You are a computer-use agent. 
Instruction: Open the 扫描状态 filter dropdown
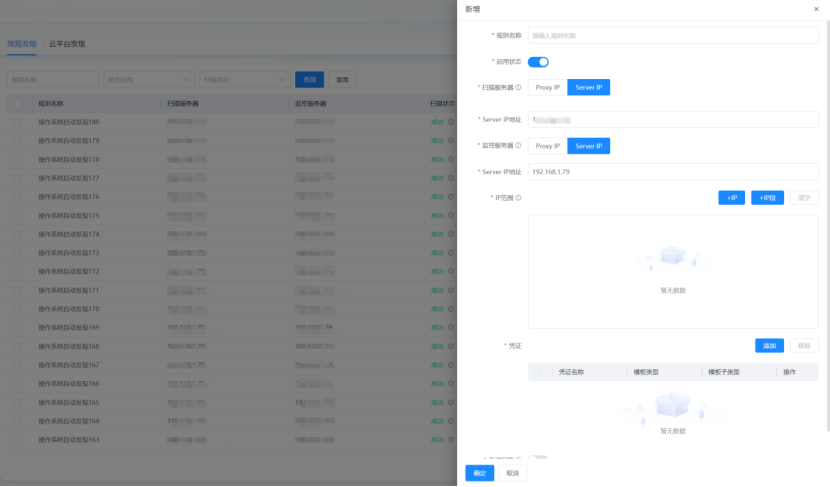click(243, 79)
